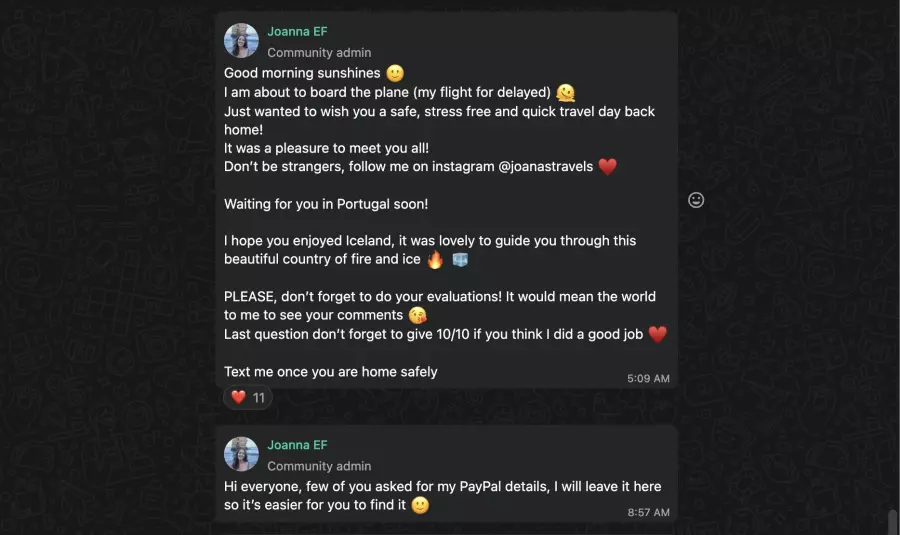
Task: Click the red heart emoji after 'good job'
Action: pos(657,335)
